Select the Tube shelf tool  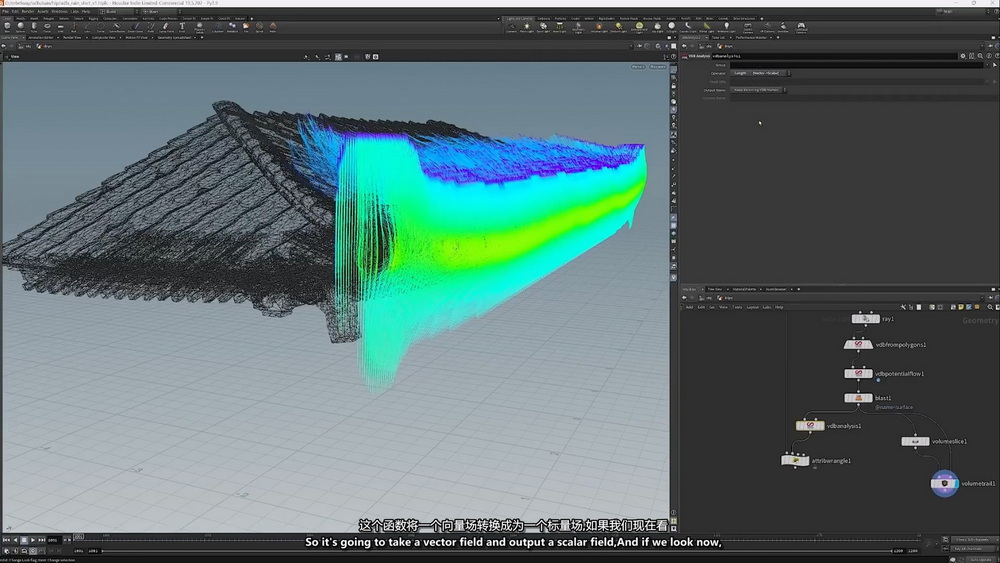coord(34,27)
